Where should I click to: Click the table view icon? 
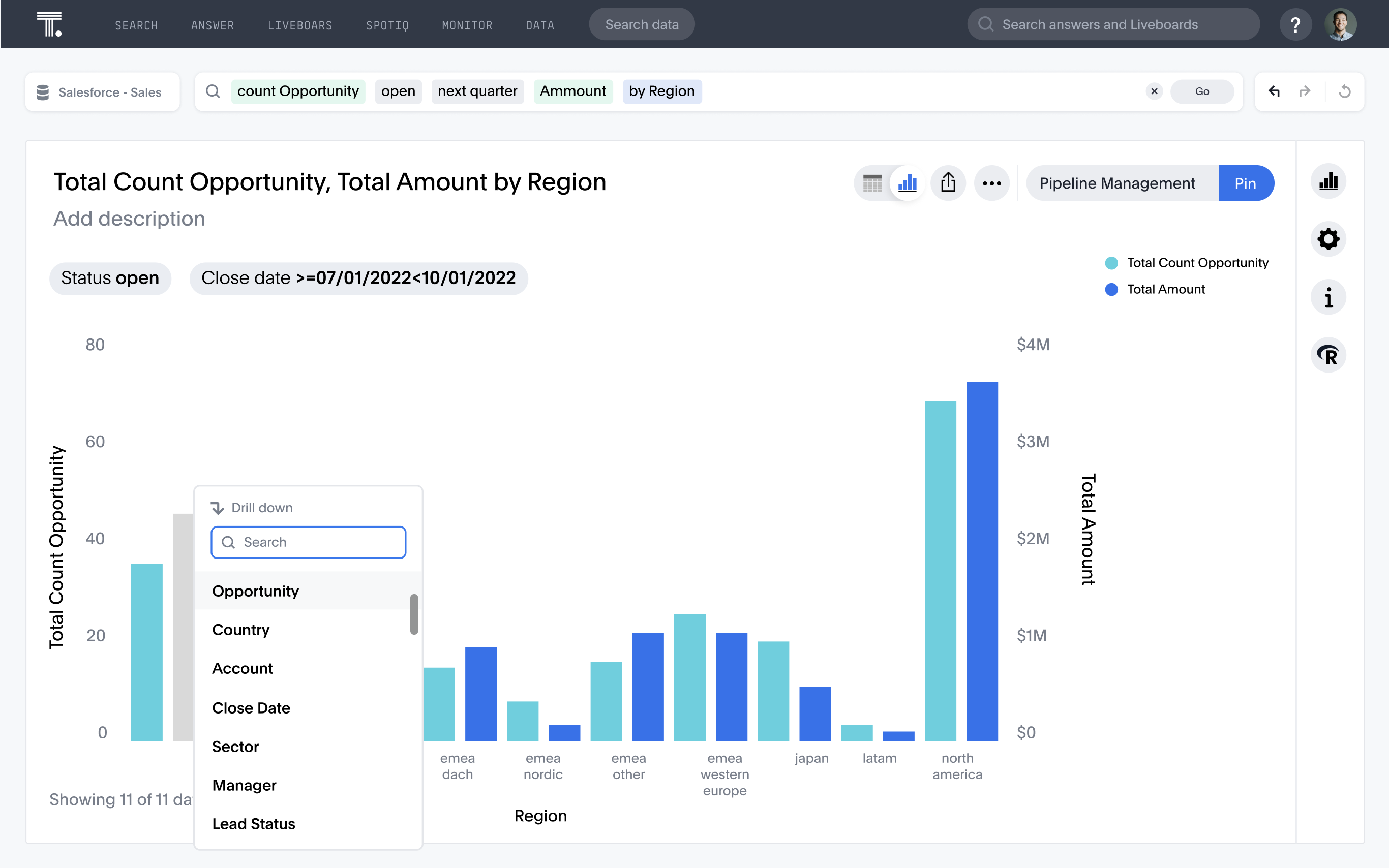coord(872,183)
